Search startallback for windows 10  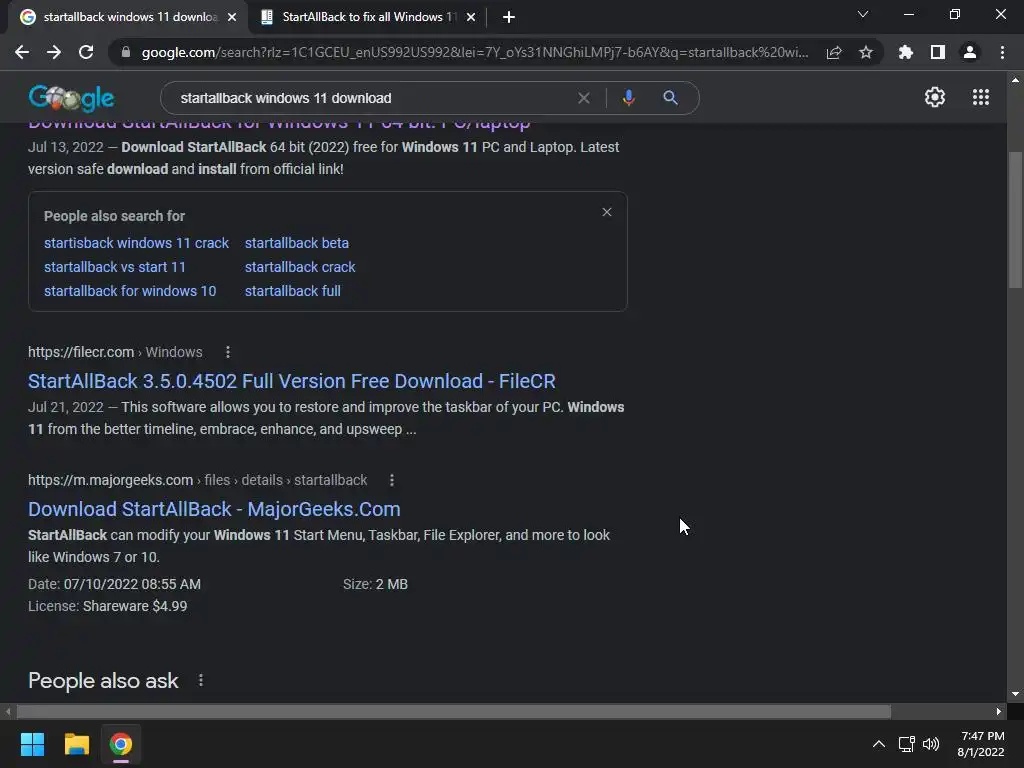pos(130,291)
